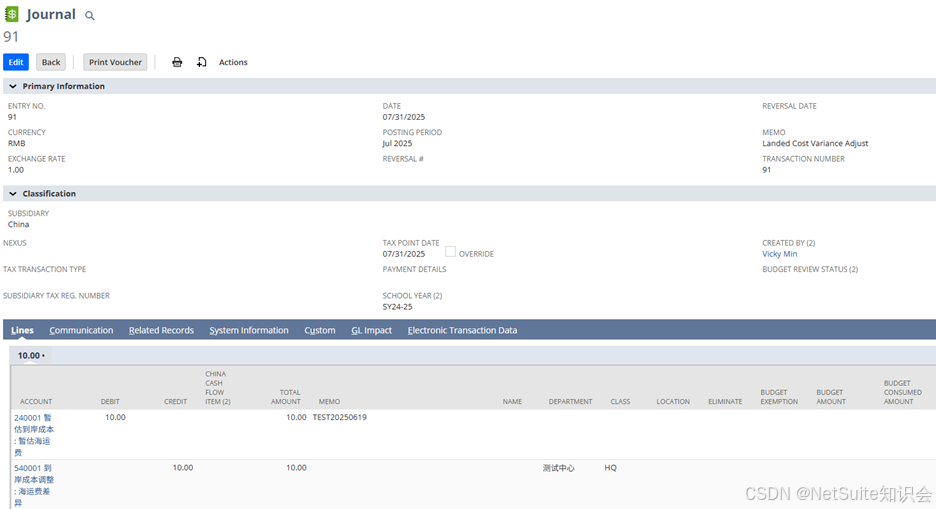Viewport: 936px width, 509px height.
Task: Click the CLASS column header
Action: [620, 402]
